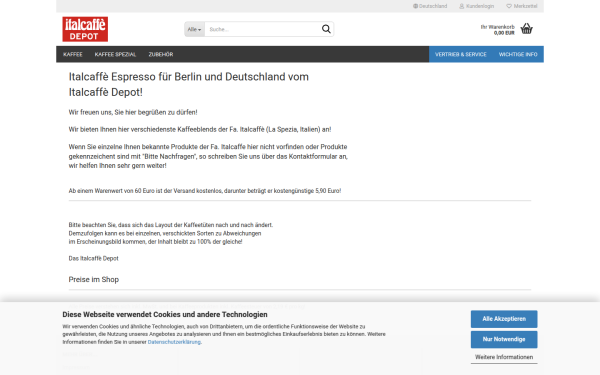Screen dimensions: 600x375
Task: Click the Alle Akzeptieren cookie button
Action: pos(504,319)
